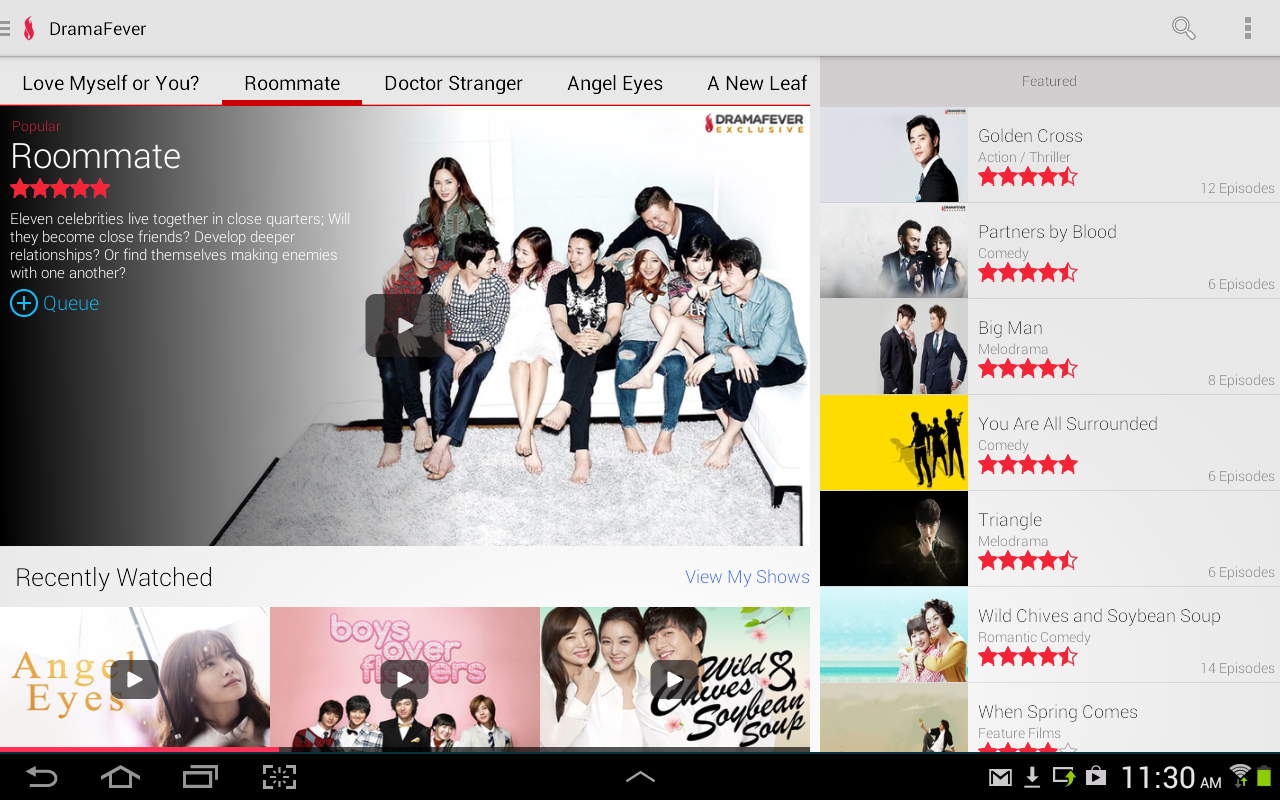Tap the search magnifier icon
The width and height of the screenshot is (1280, 800).
tap(1183, 28)
